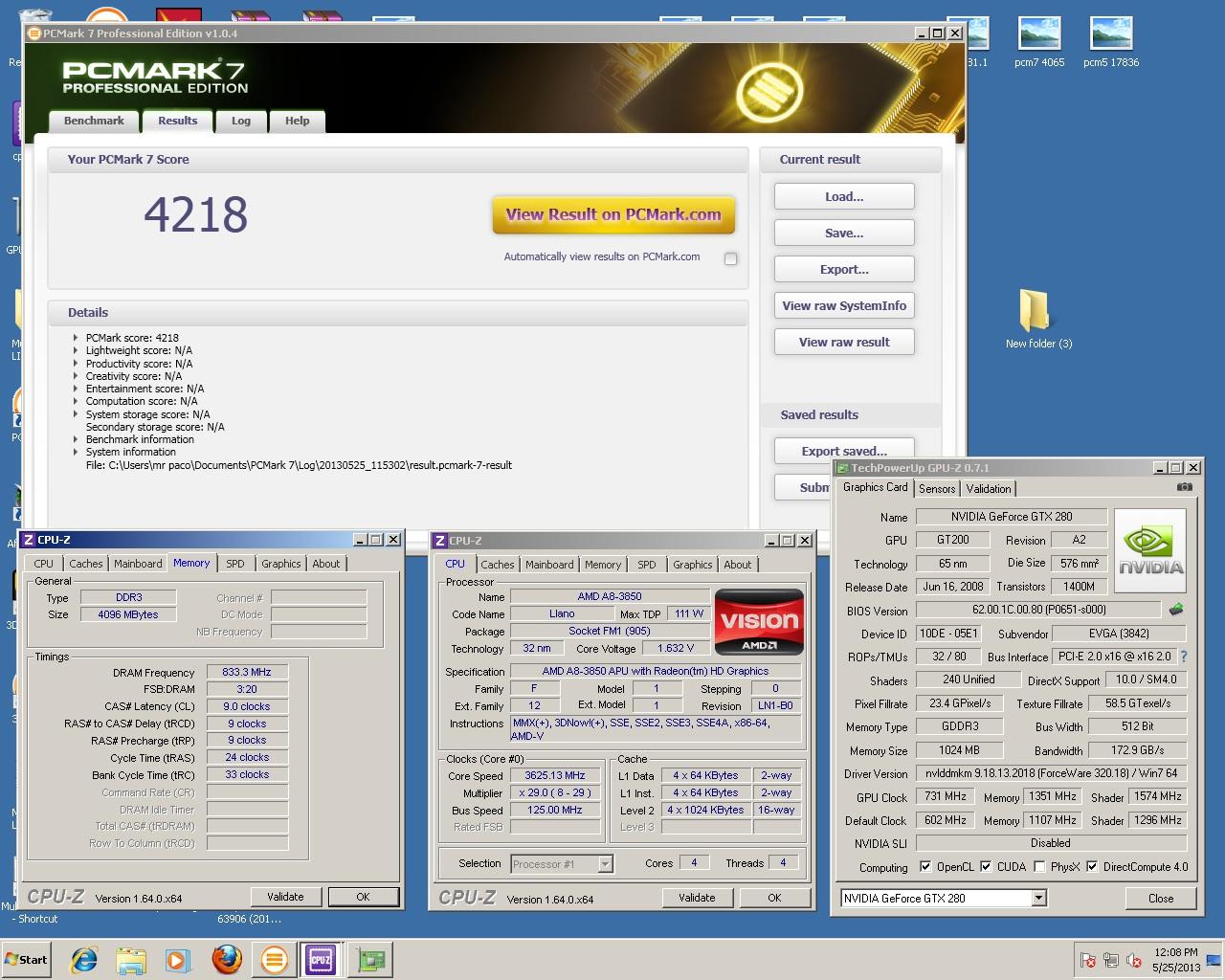Click the AMD VISION logo in CPU-Z
This screenshot has height=980, width=1225.
759,621
